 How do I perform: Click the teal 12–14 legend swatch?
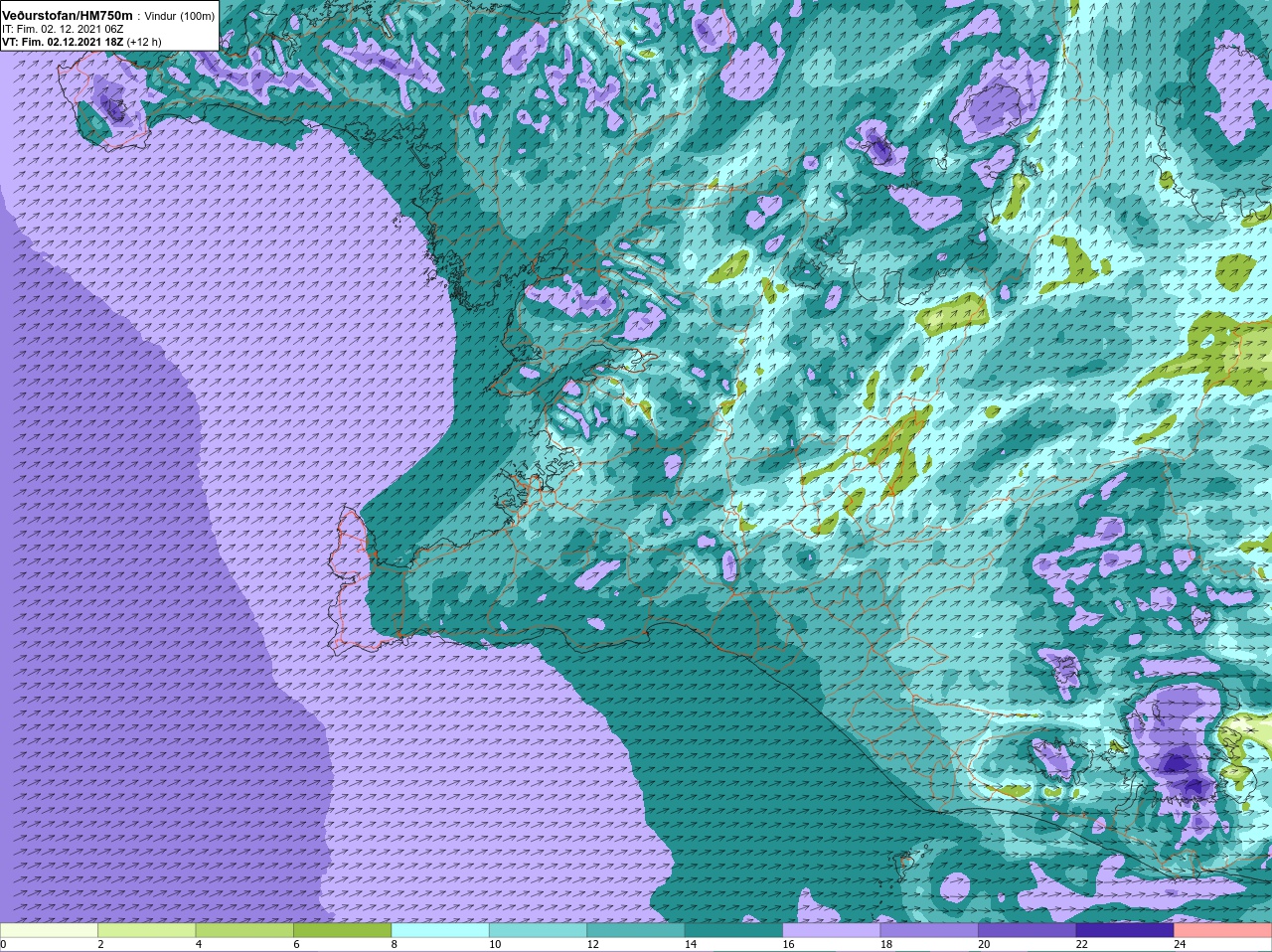tap(635, 930)
